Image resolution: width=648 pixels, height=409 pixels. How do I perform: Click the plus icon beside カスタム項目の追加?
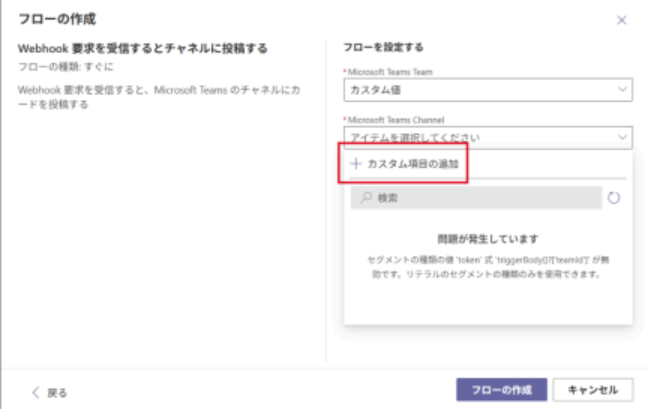coord(356,164)
